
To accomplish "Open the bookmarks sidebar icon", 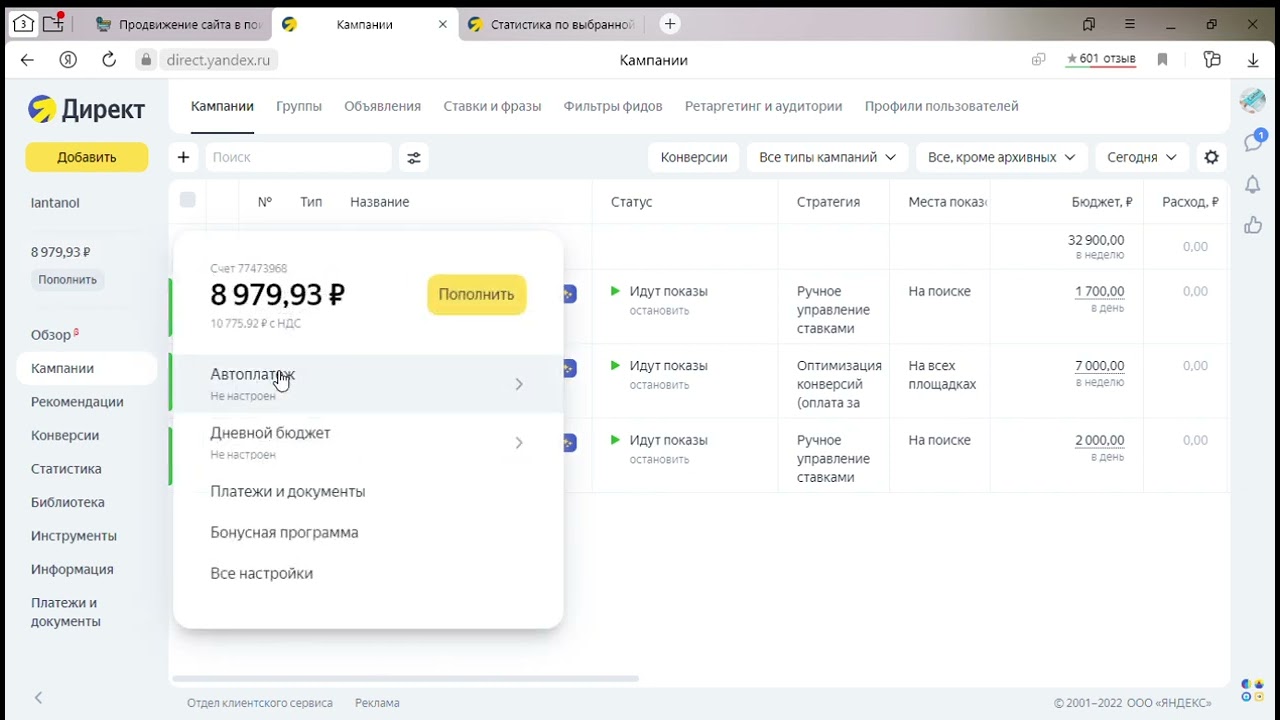I will click(x=1089, y=24).
